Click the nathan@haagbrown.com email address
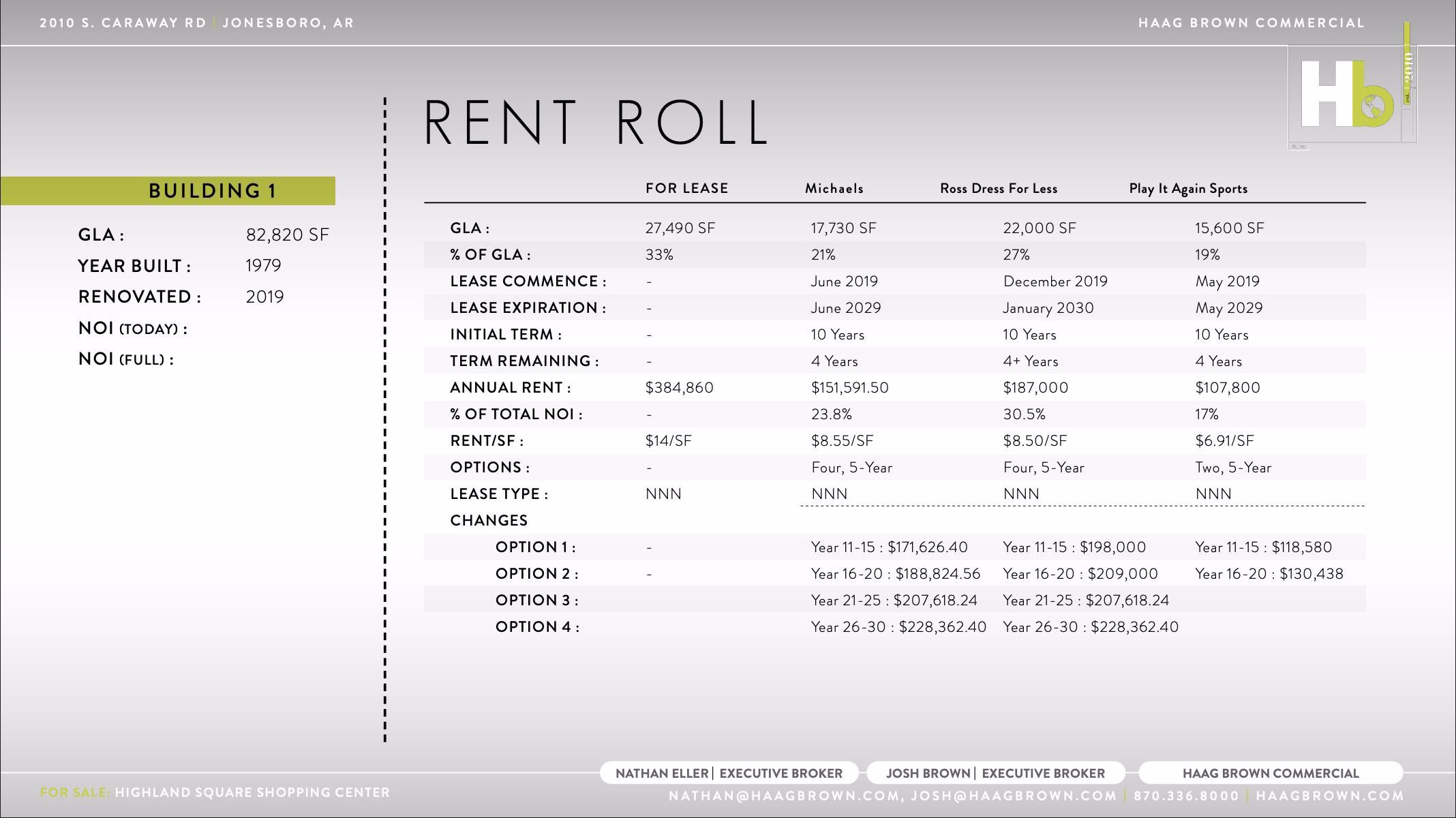The width and height of the screenshot is (1456, 818). 785,796
